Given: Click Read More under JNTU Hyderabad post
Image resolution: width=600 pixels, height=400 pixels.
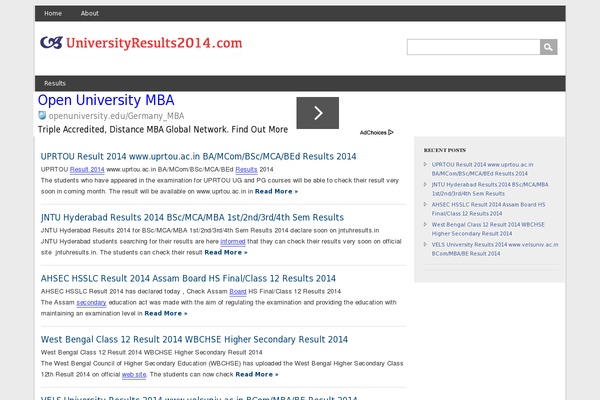Looking at the screenshot, I should [x=226, y=253].
